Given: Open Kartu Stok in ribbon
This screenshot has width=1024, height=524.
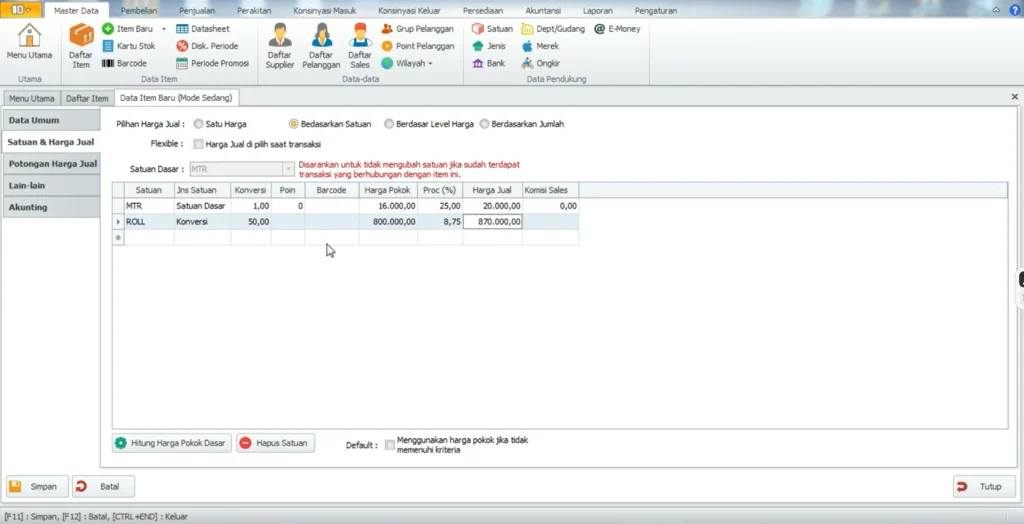Looking at the screenshot, I should (x=129, y=46).
